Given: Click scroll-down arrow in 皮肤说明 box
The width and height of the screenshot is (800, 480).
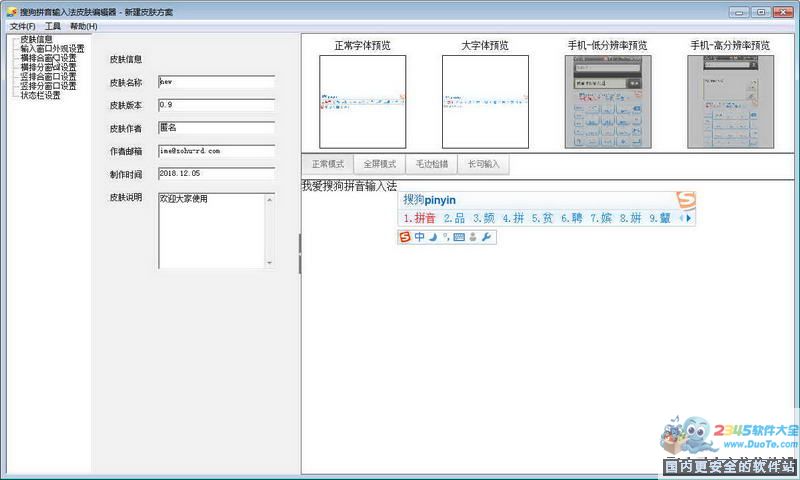Looking at the screenshot, I should tap(269, 263).
